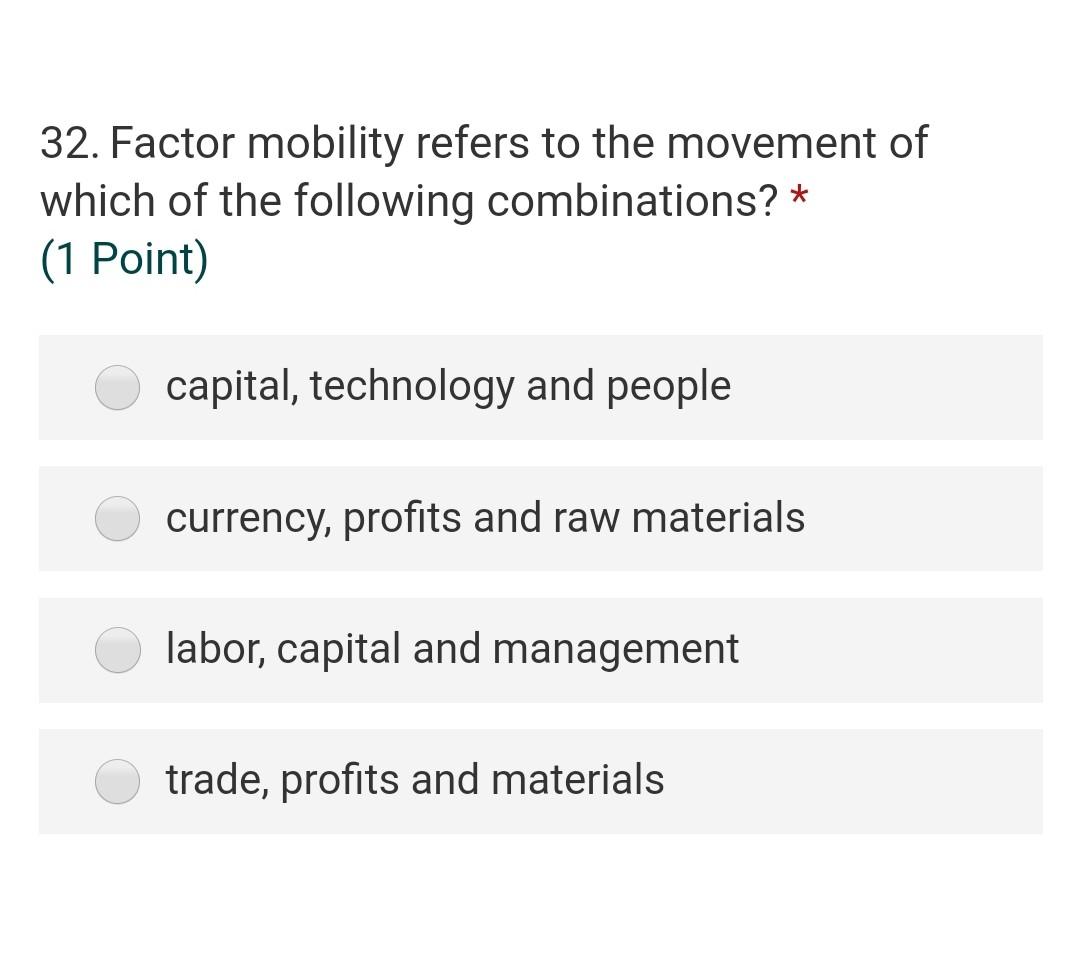The image size is (1080, 954).
Task: Click empty right area of third answer row
Action: 900,651
